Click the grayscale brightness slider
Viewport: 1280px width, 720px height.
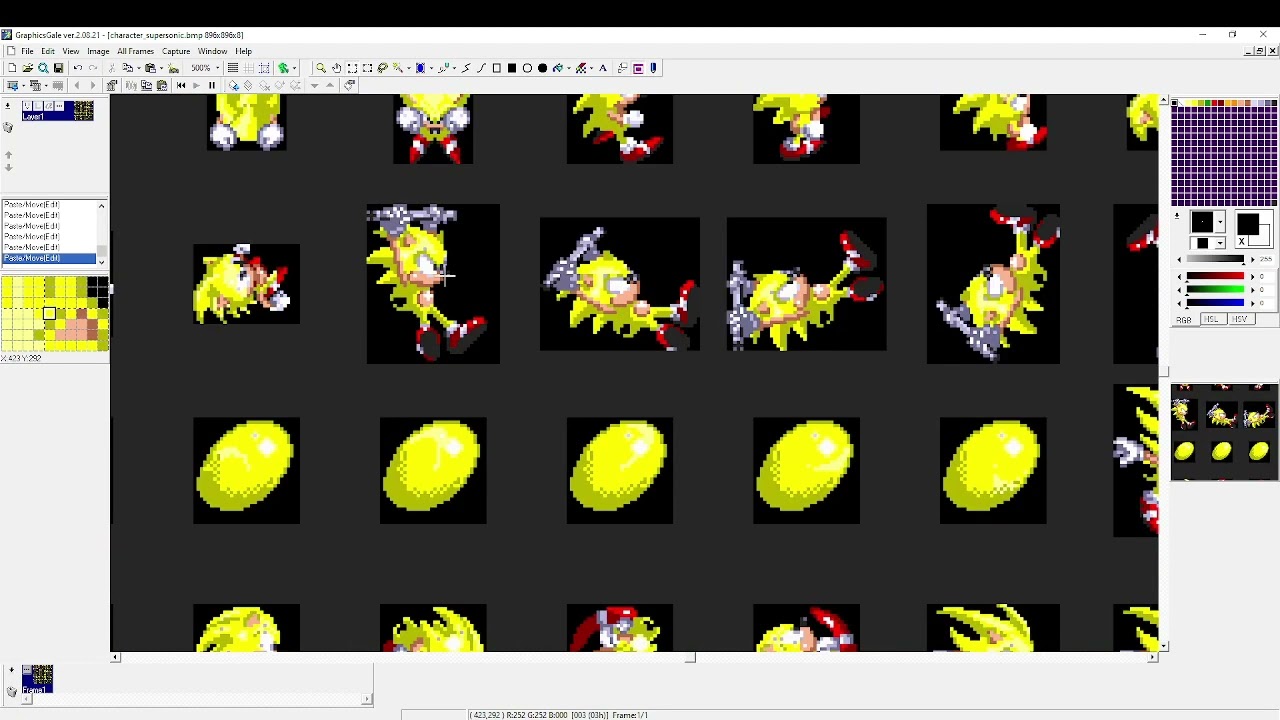(x=1215, y=258)
